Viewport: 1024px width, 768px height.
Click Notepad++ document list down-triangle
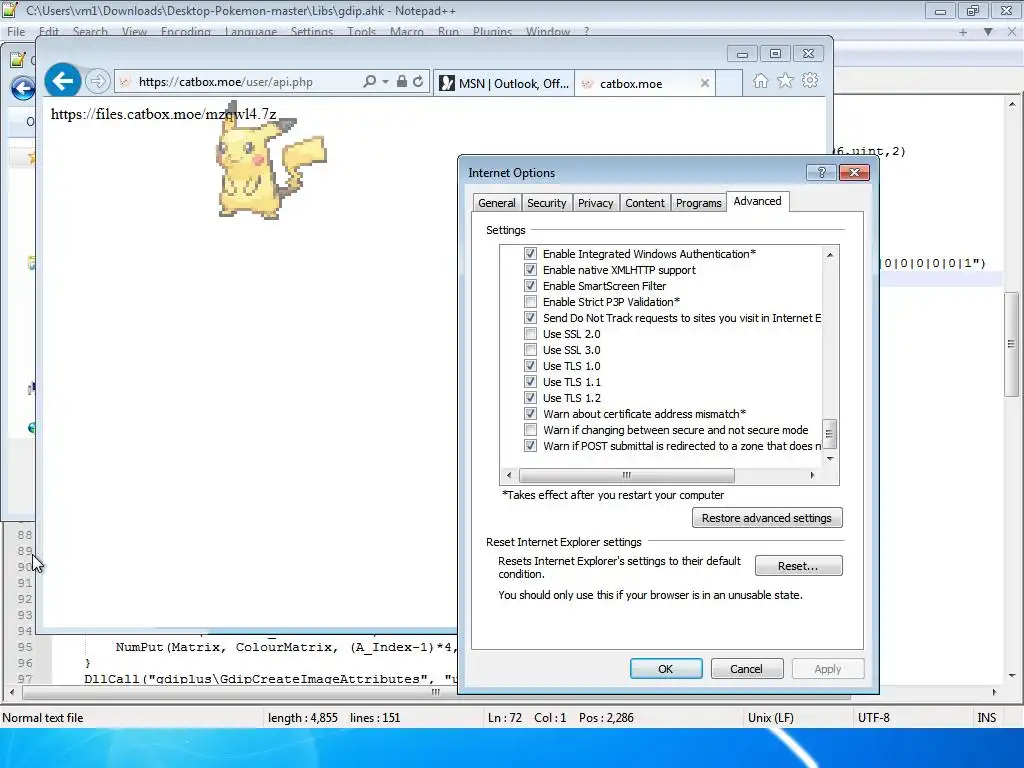point(988,31)
